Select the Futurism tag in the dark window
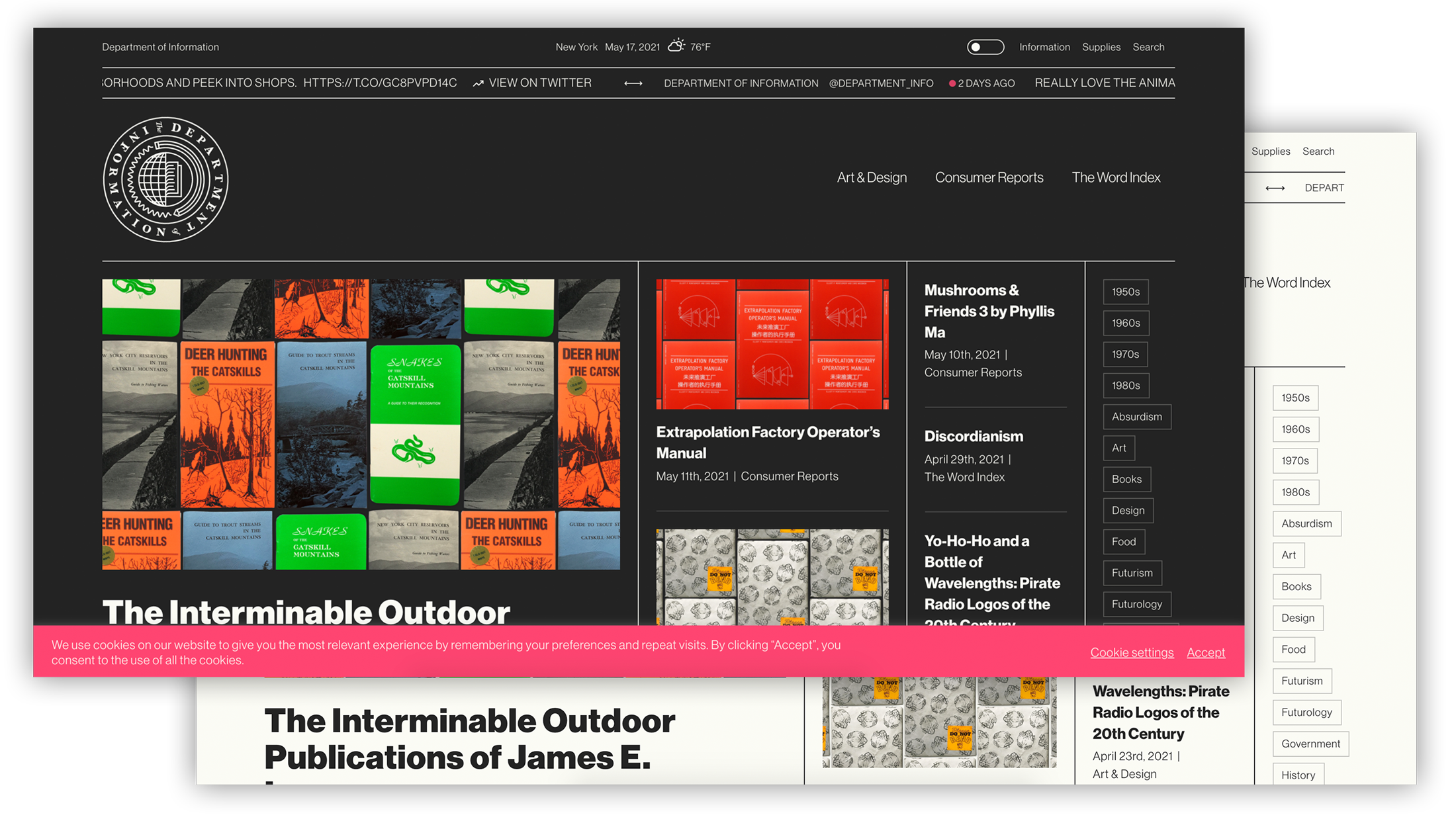This screenshot has height=819, width=1456. (x=1132, y=573)
